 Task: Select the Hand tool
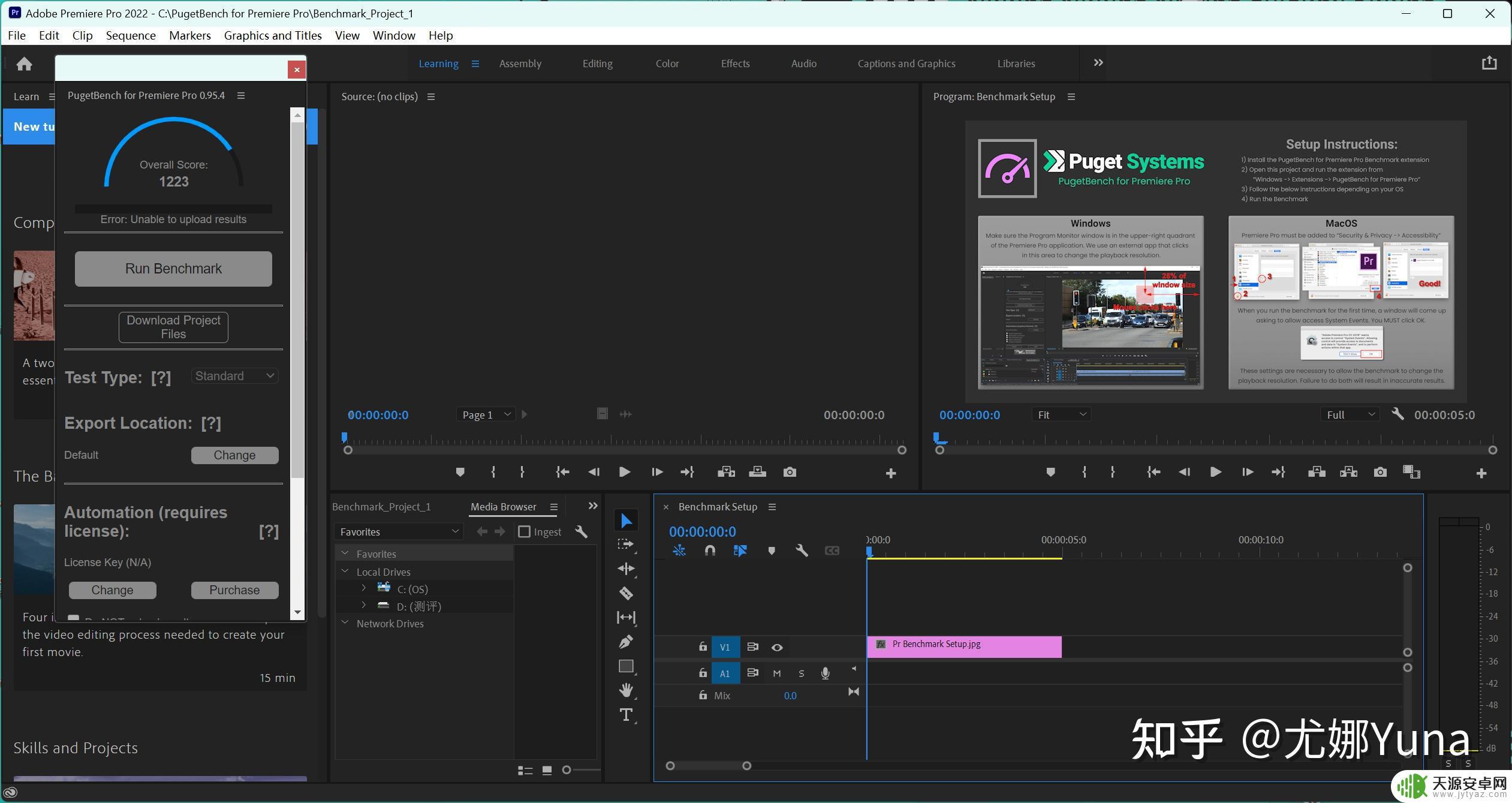[626, 690]
